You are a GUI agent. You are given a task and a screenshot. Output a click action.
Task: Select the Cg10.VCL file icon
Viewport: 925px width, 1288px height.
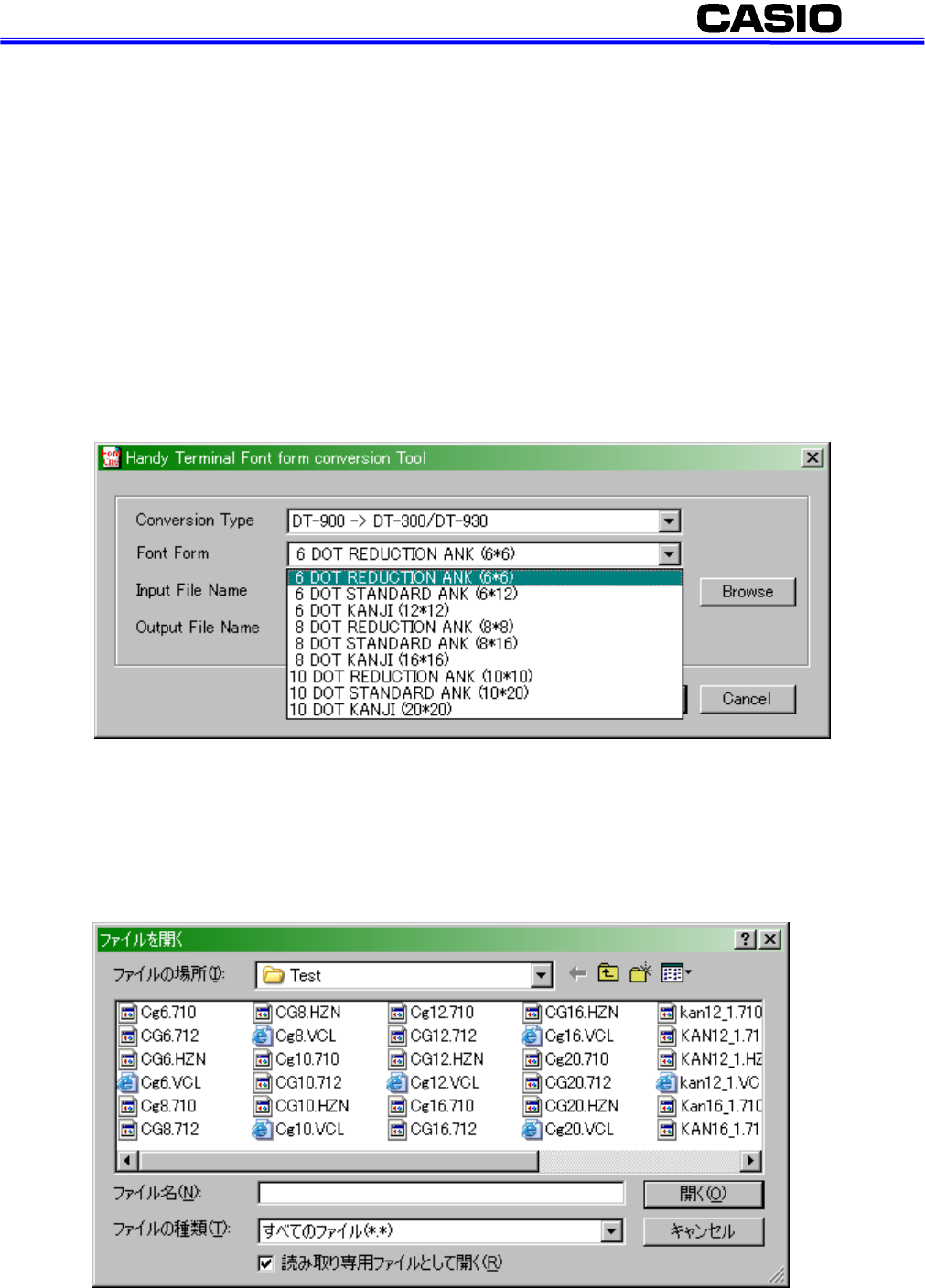[x=263, y=1130]
